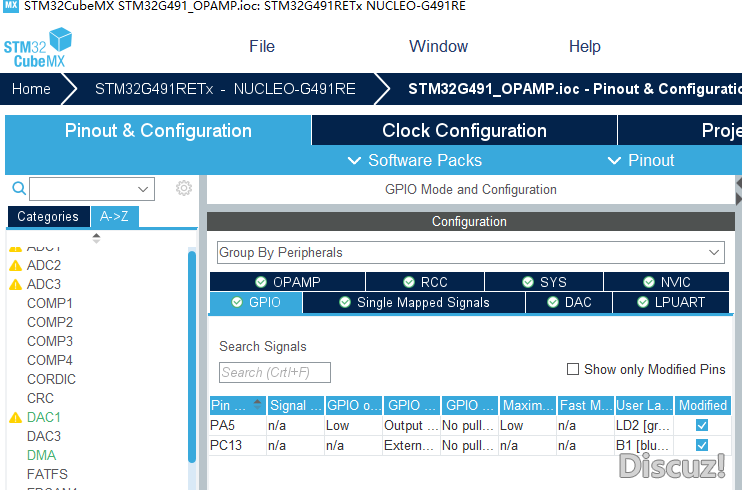Viewport: 742px width, 490px height.
Task: Click the MX icon in the title bar
Action: pos(11,6)
